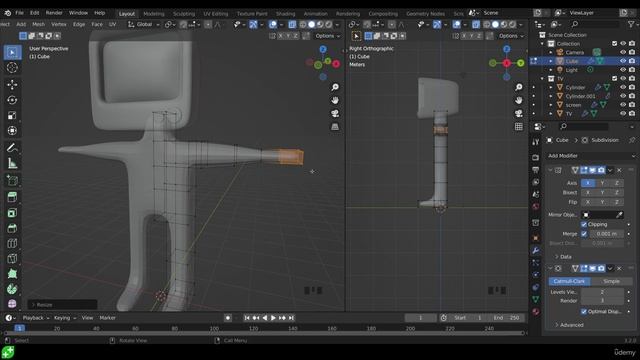This screenshot has width=640, height=360.
Task: Exclude Collection via its checkbox
Action: (614, 43)
